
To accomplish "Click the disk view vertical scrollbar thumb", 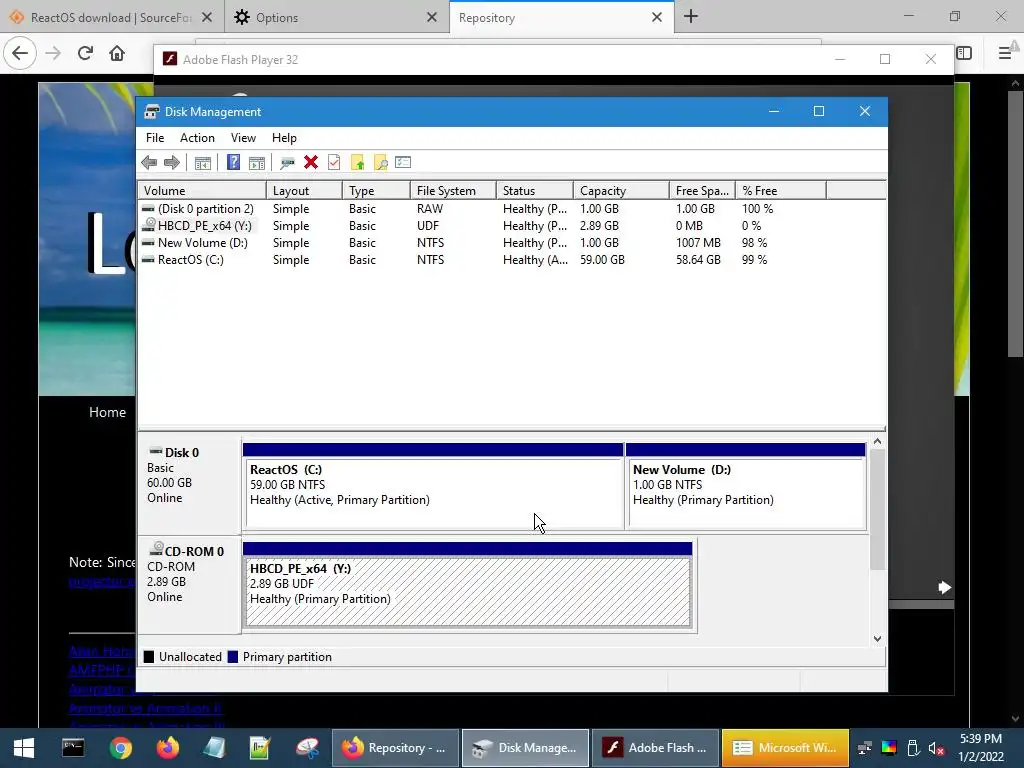I will tap(878, 509).
